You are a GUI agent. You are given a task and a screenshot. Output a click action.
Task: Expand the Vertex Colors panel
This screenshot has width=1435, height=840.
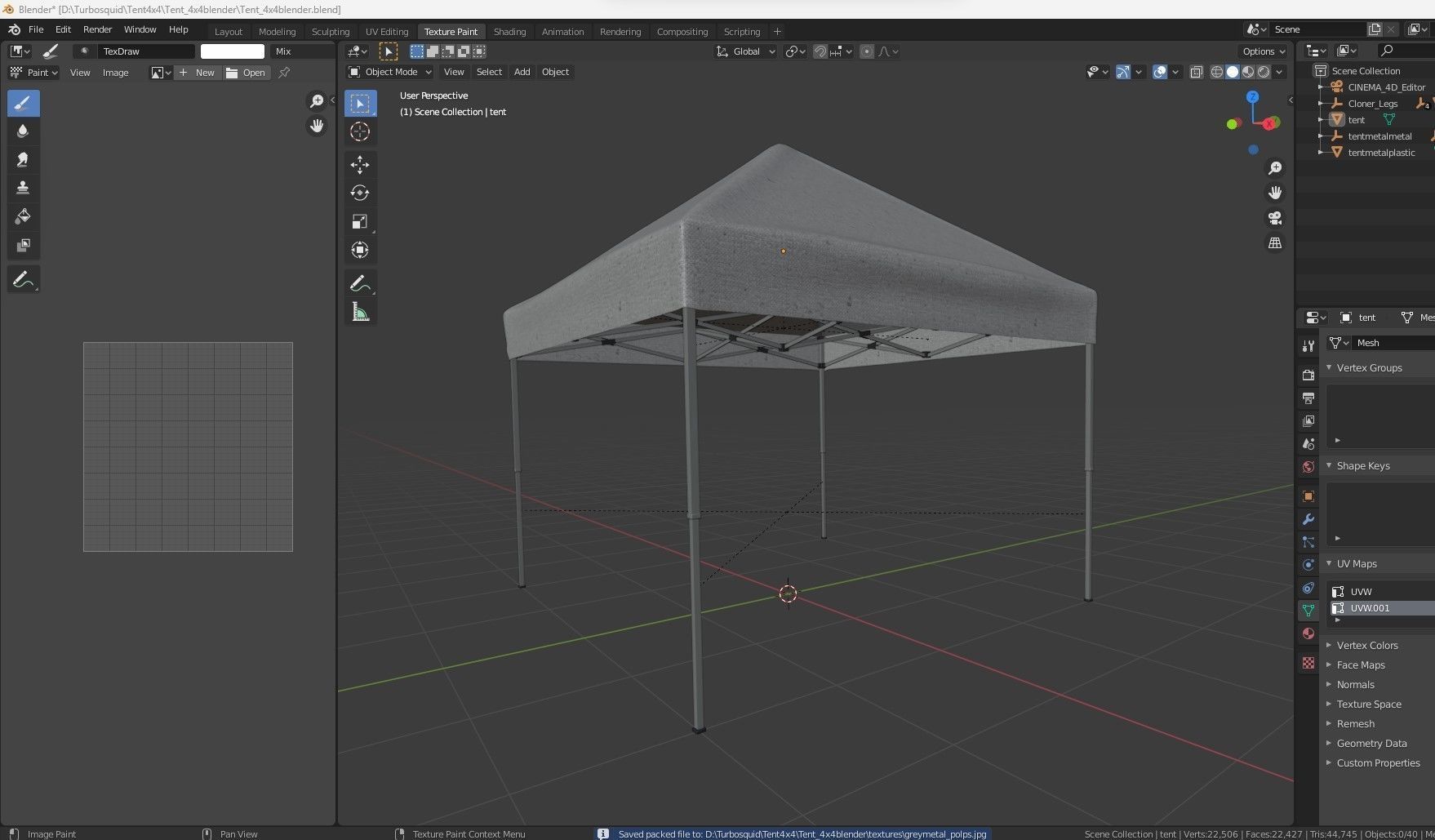point(1366,645)
